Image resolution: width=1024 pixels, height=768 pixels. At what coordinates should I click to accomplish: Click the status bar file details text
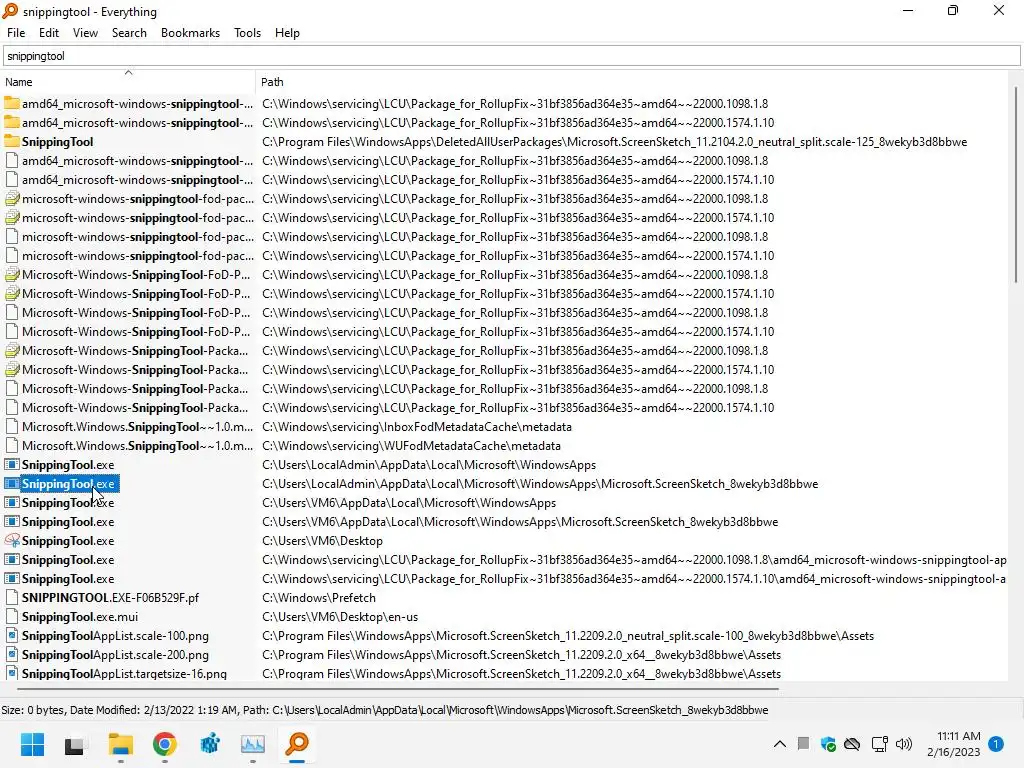(x=385, y=710)
